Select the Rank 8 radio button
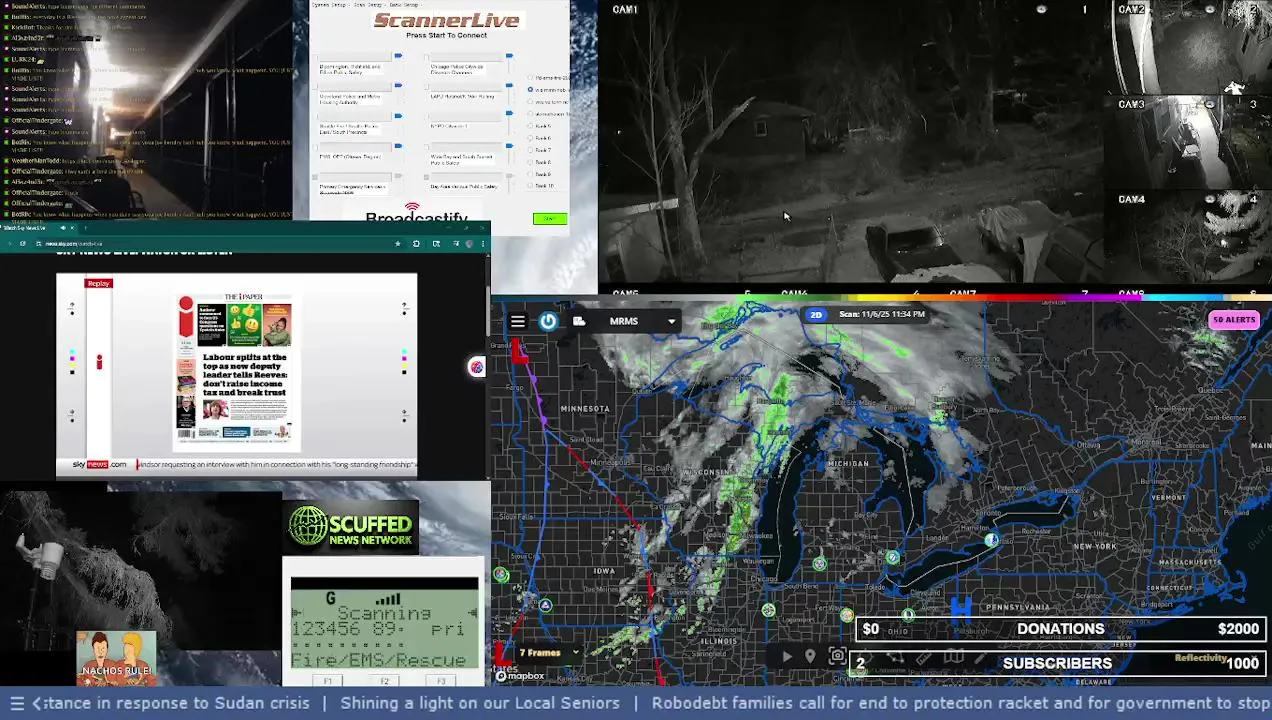 coord(530,162)
